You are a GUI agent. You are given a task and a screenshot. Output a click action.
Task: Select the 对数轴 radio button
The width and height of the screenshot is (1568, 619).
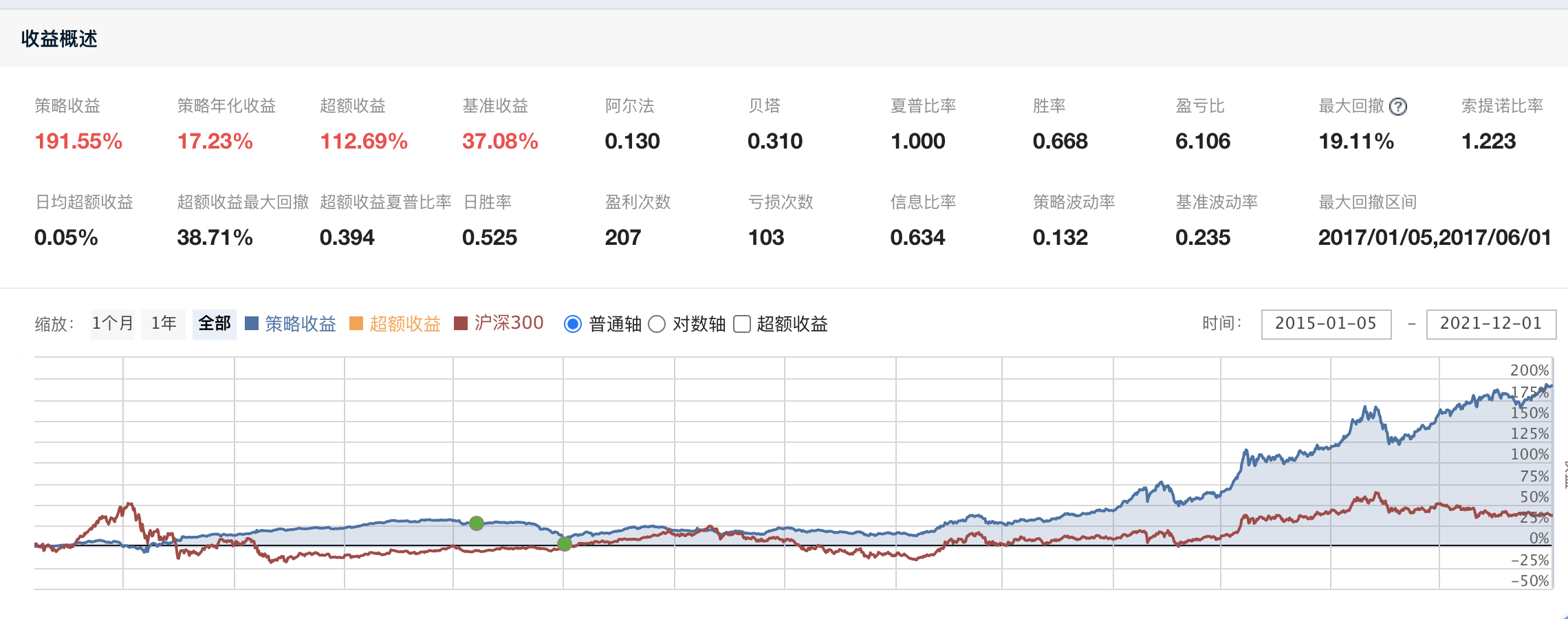pos(657,324)
